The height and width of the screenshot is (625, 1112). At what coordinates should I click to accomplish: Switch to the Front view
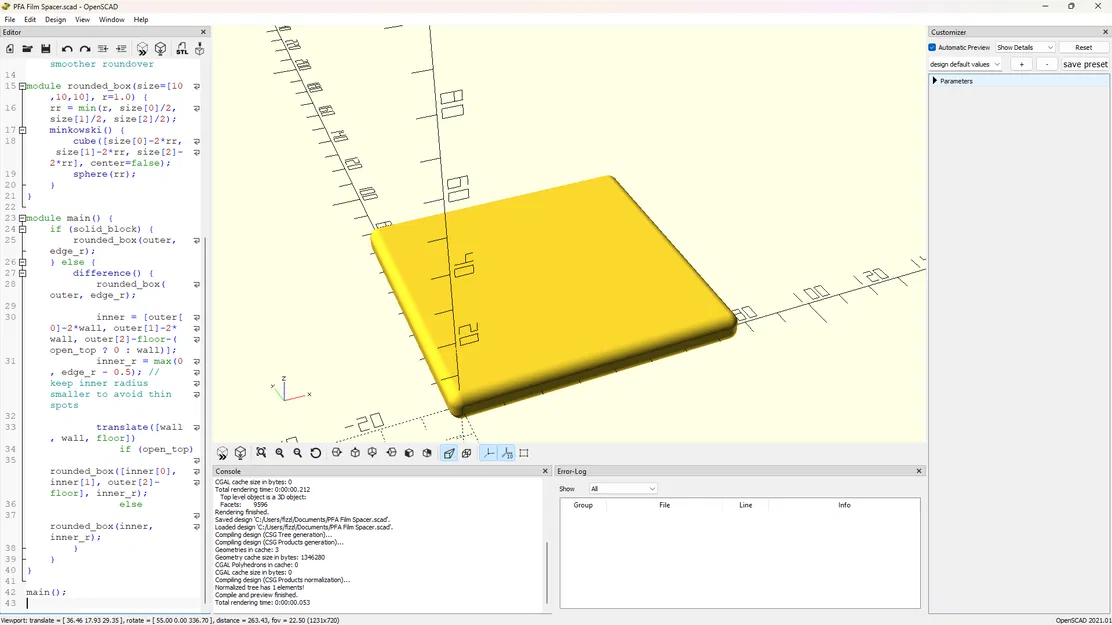tap(409, 453)
